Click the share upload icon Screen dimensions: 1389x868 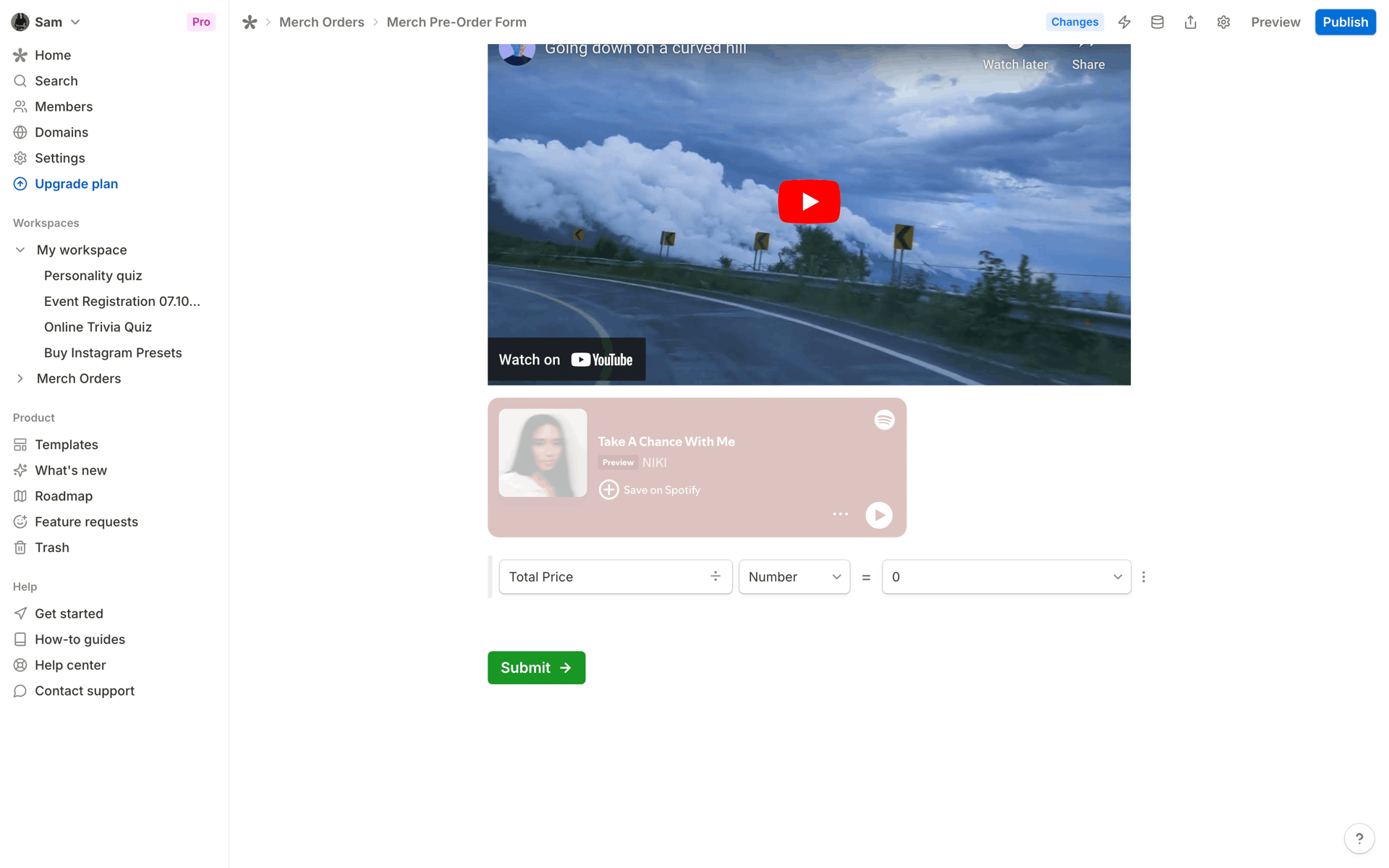(x=1190, y=22)
